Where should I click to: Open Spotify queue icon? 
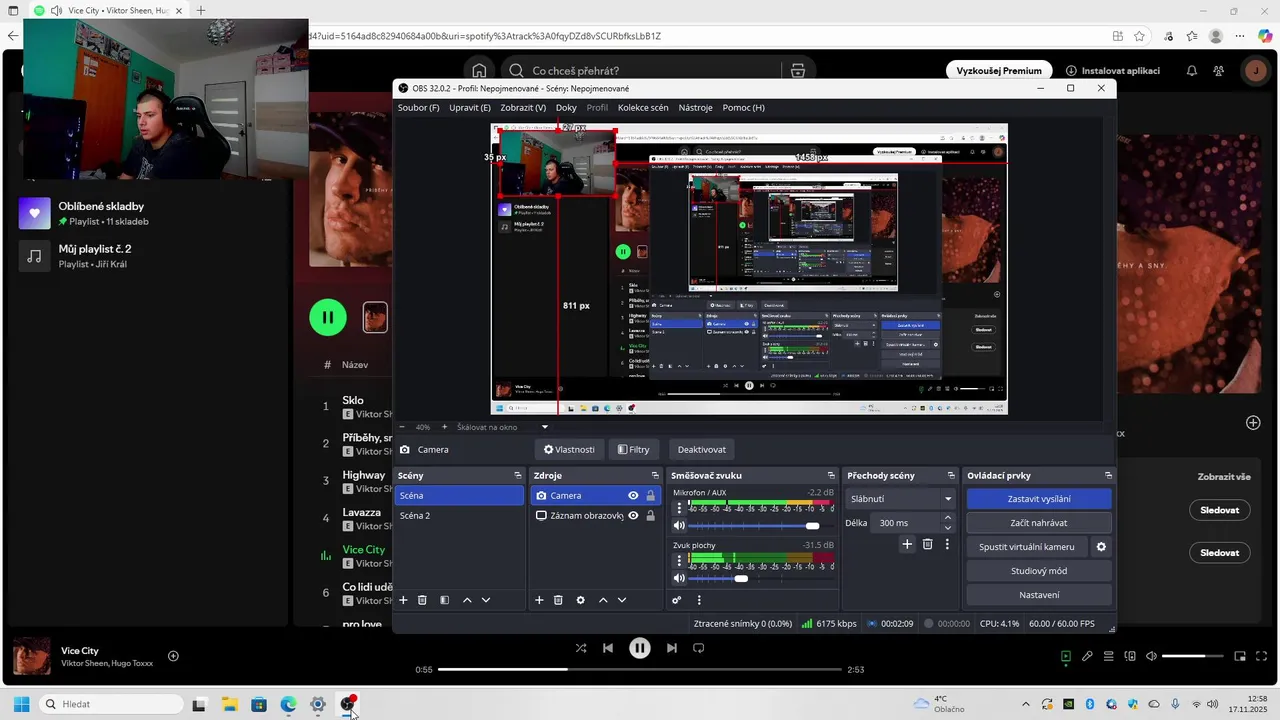coord(1109,657)
